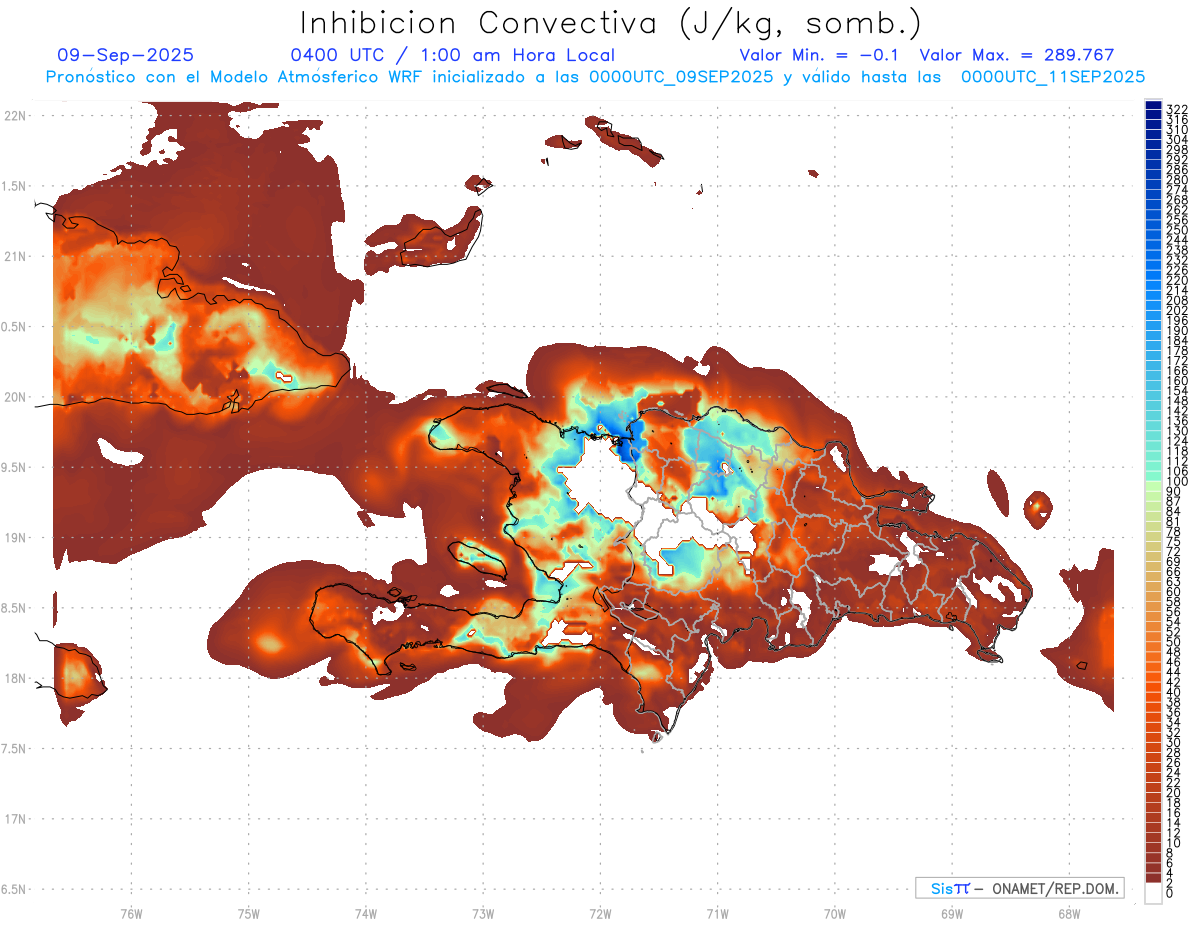This screenshot has height=927, width=1200.
Task: Click the time label '0400 UTC / 1:00 am Hora Local'
Action: (x=453, y=55)
